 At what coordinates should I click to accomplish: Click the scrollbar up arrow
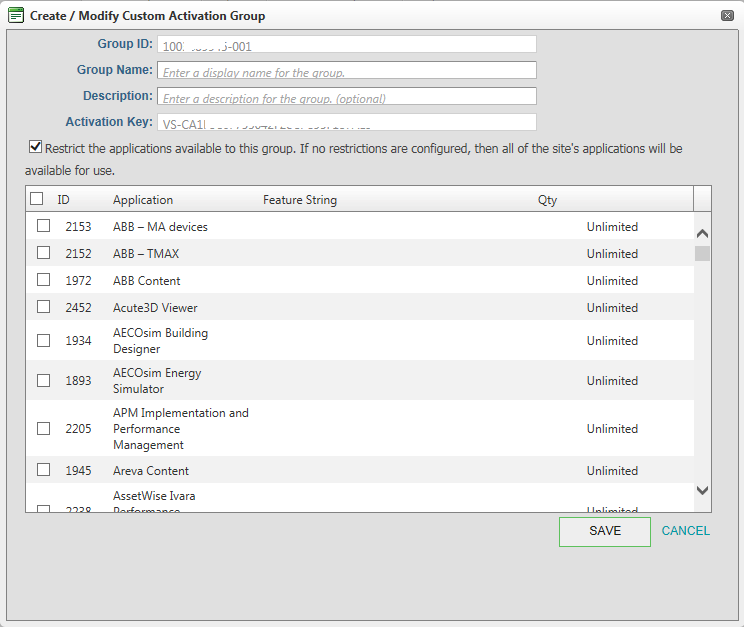tap(702, 233)
